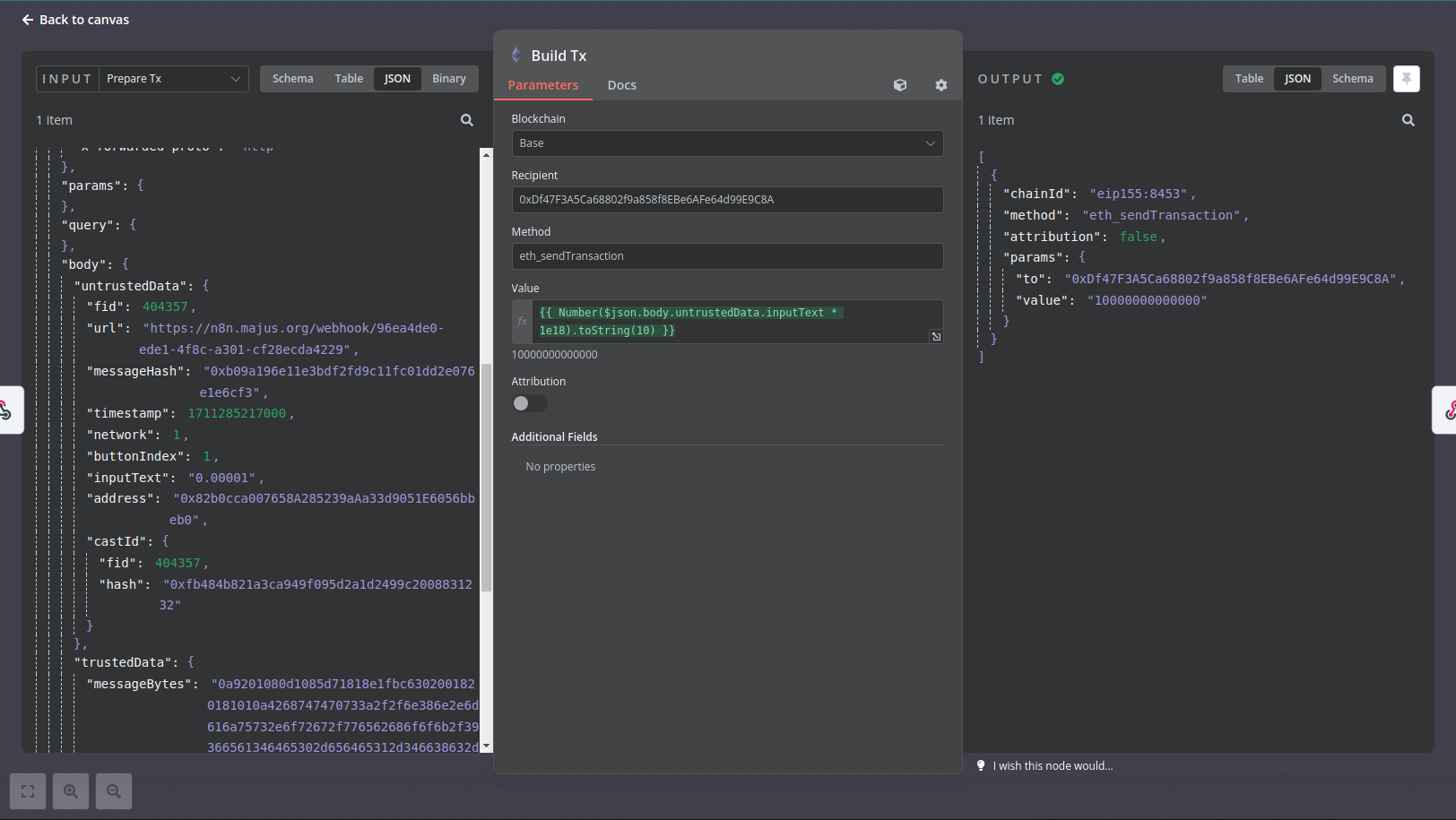The height and width of the screenshot is (820, 1456).
Task: Click the Ethereum icon beside Build Tx
Action: coord(516,56)
